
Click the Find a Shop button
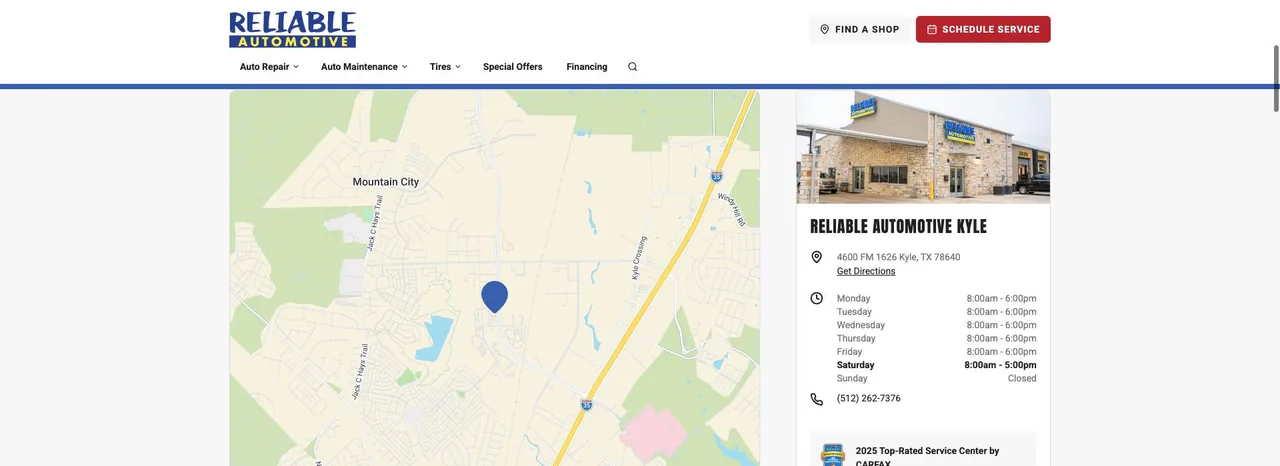[x=859, y=29]
